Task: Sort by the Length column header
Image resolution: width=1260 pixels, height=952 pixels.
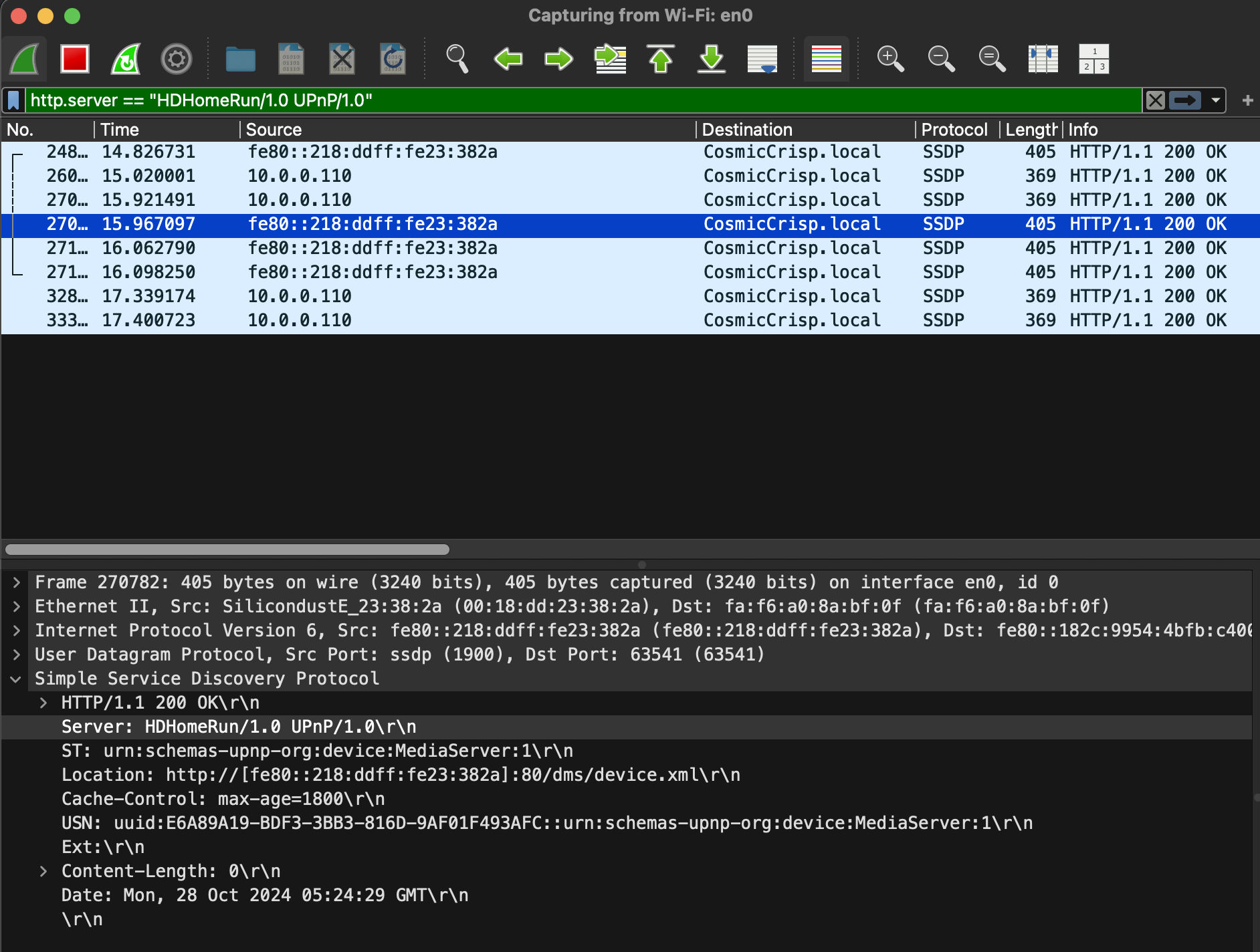Action: [1031, 130]
